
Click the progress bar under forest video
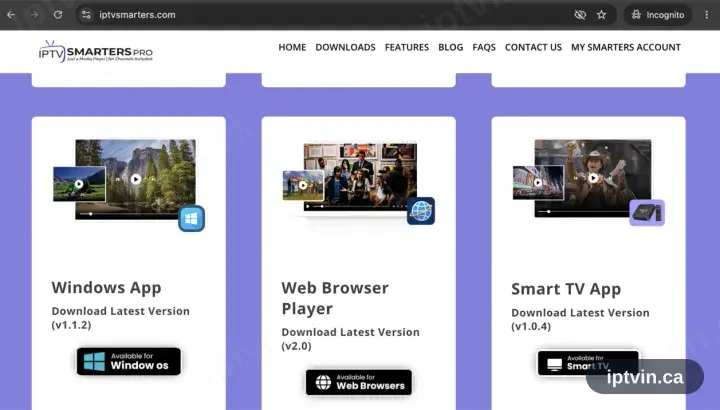[129, 214]
